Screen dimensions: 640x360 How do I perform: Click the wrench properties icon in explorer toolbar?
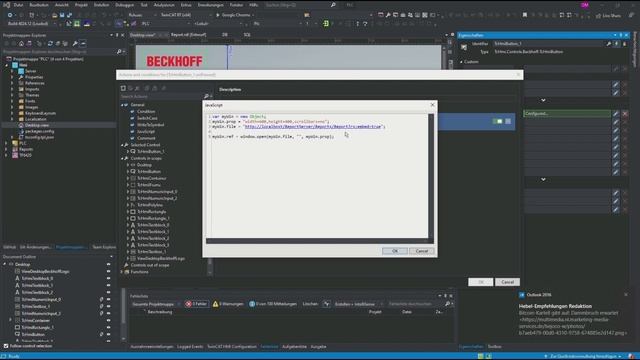click(x=75, y=43)
